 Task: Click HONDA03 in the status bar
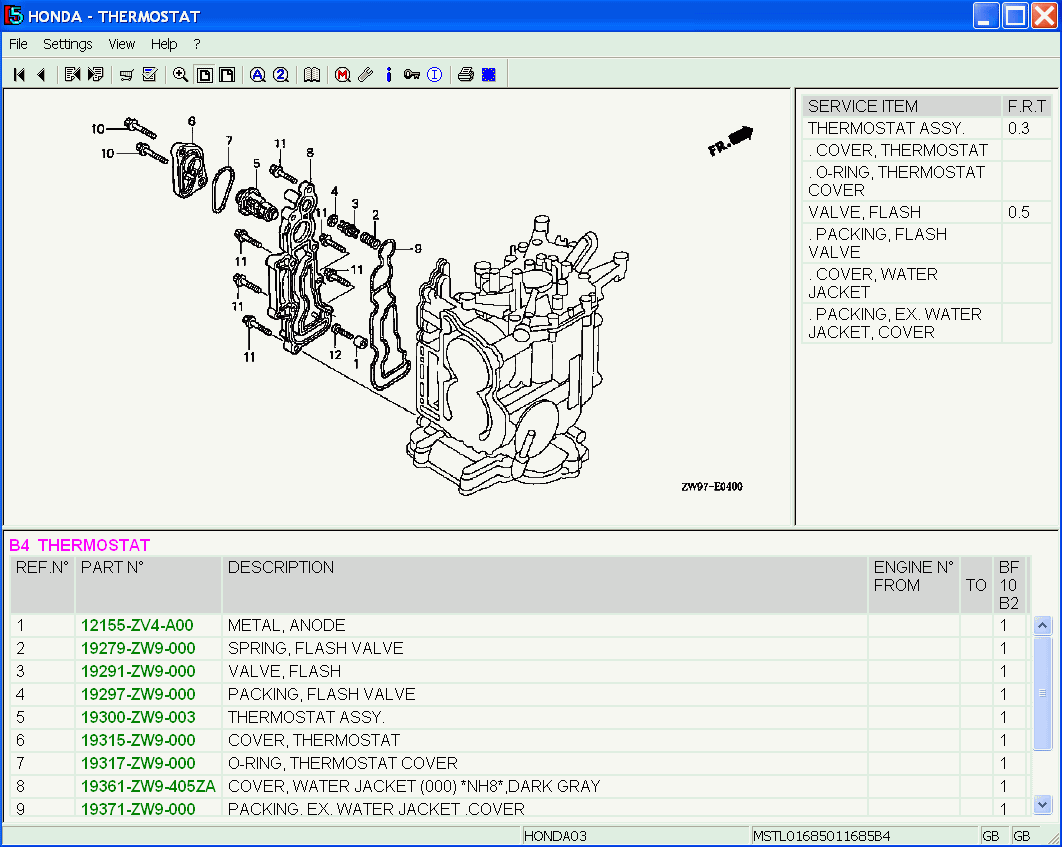tap(555, 836)
